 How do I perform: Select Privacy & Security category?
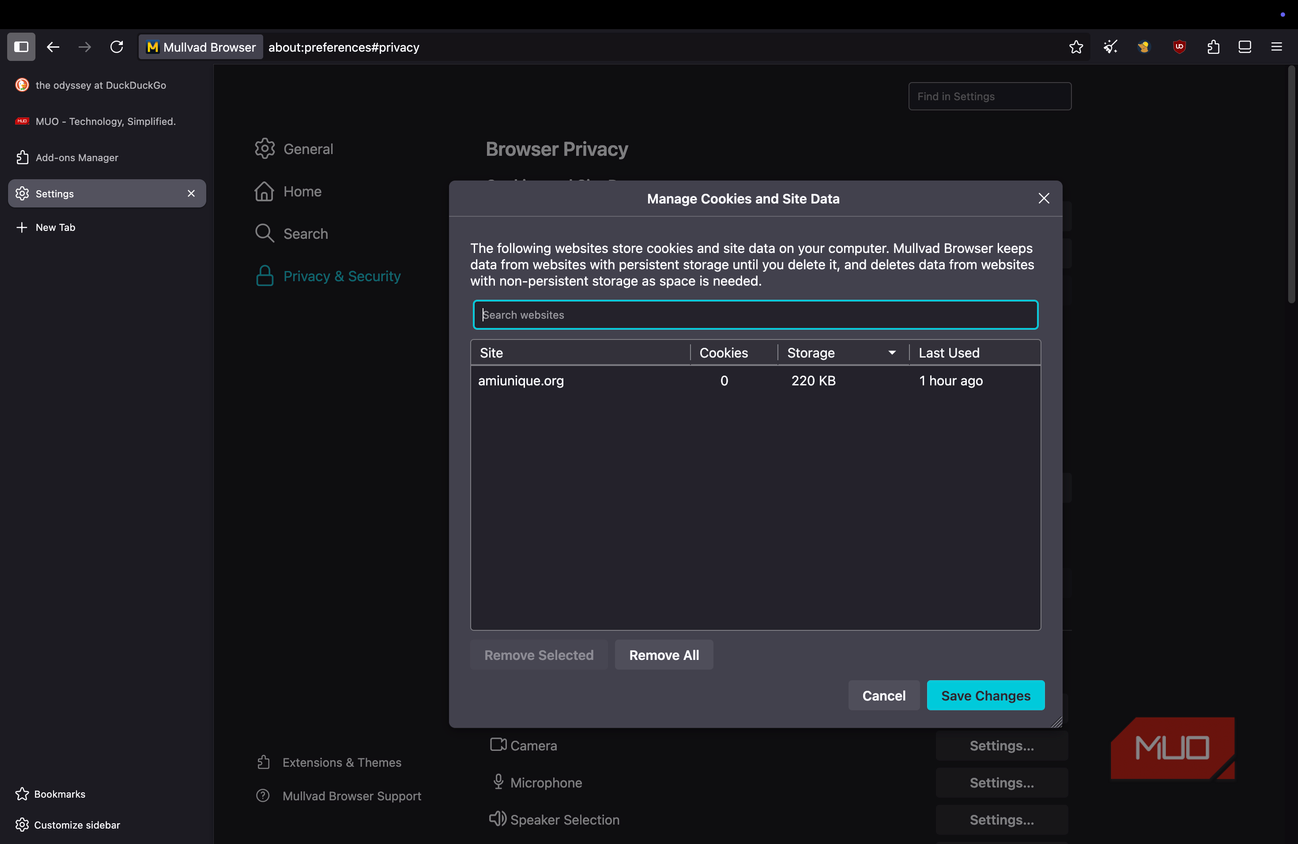click(x=328, y=276)
